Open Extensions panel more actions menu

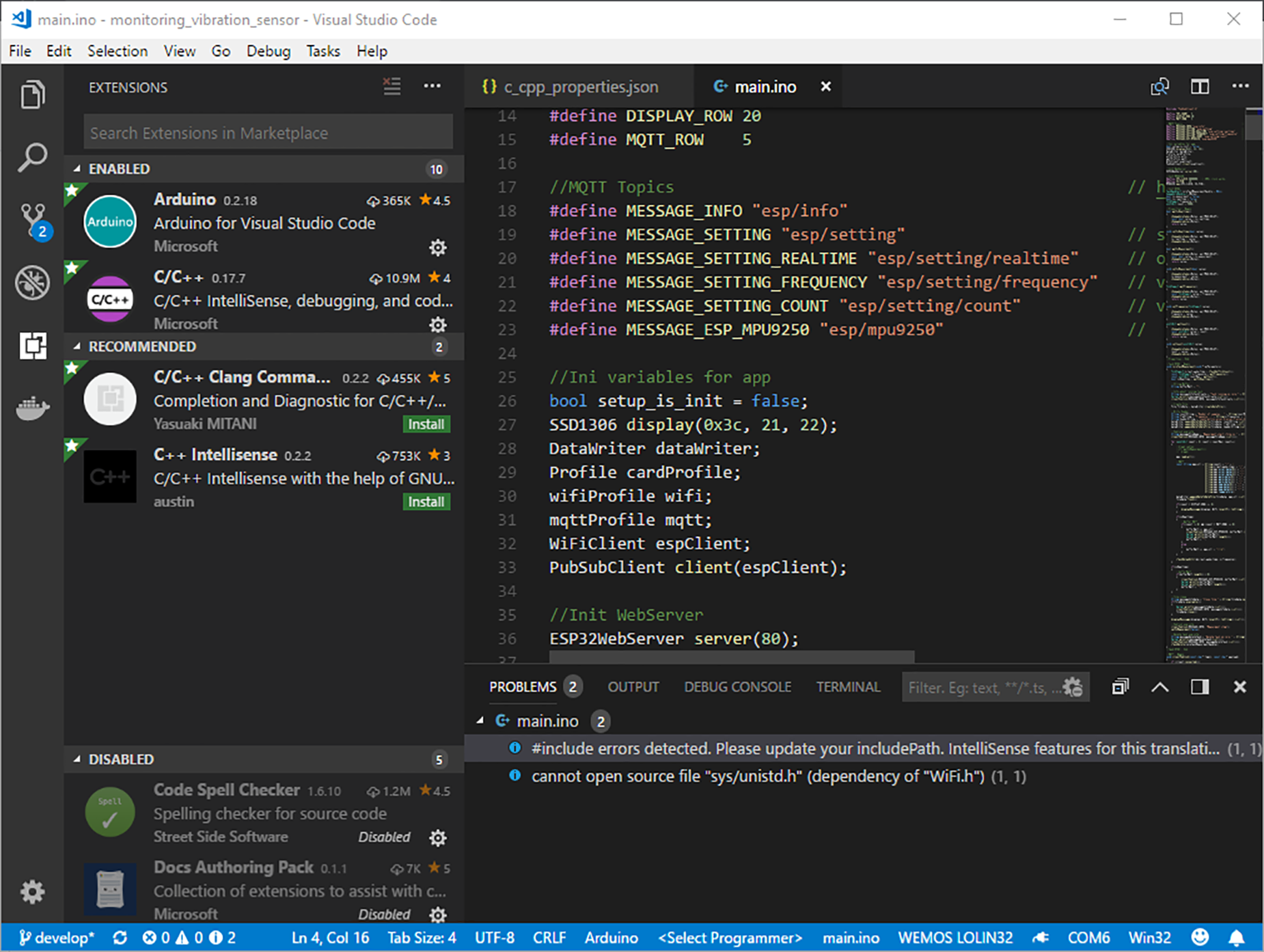click(432, 87)
